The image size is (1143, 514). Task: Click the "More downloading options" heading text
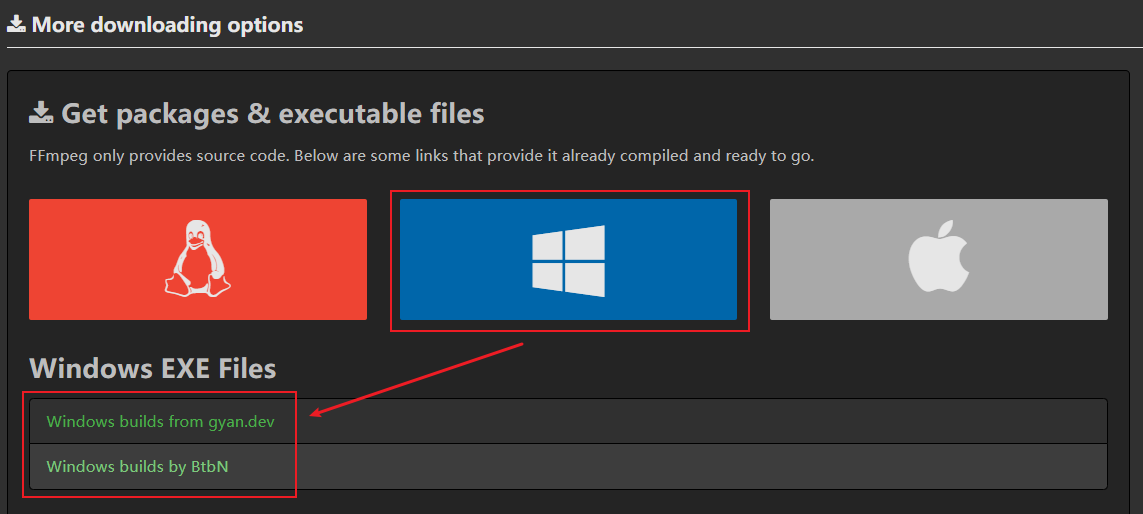point(167,24)
